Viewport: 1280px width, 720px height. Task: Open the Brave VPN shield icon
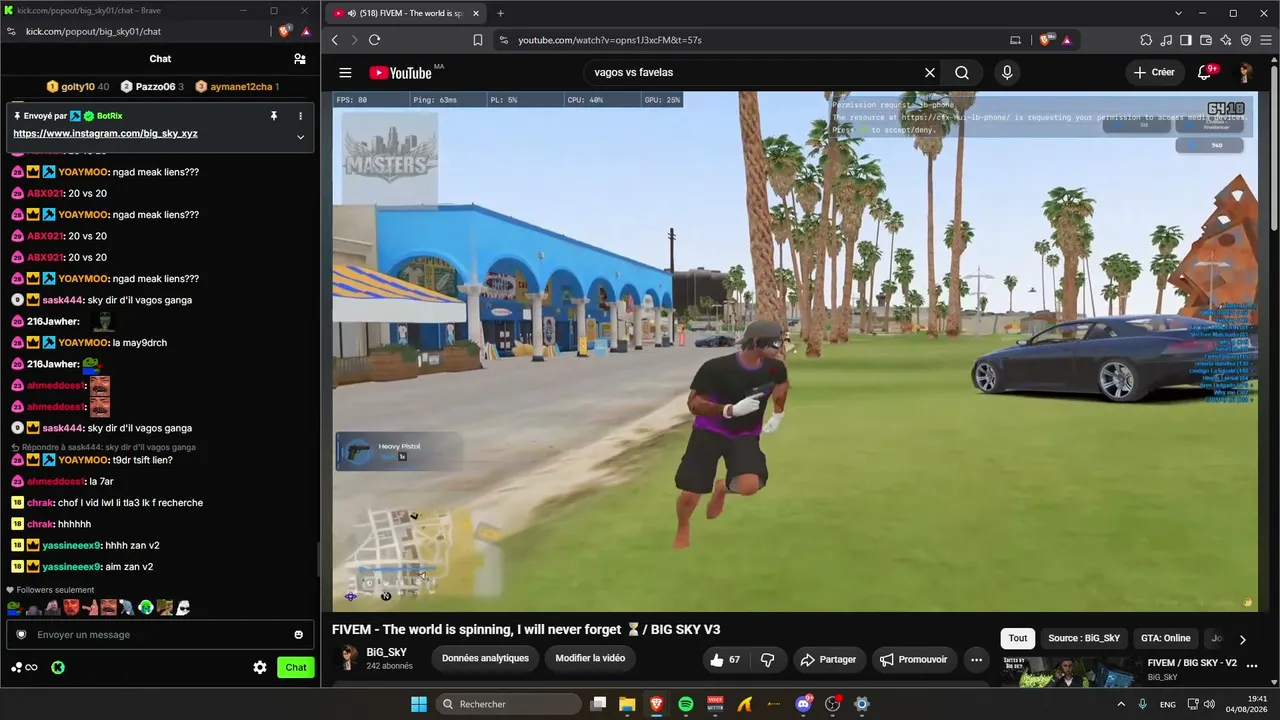pos(1246,40)
